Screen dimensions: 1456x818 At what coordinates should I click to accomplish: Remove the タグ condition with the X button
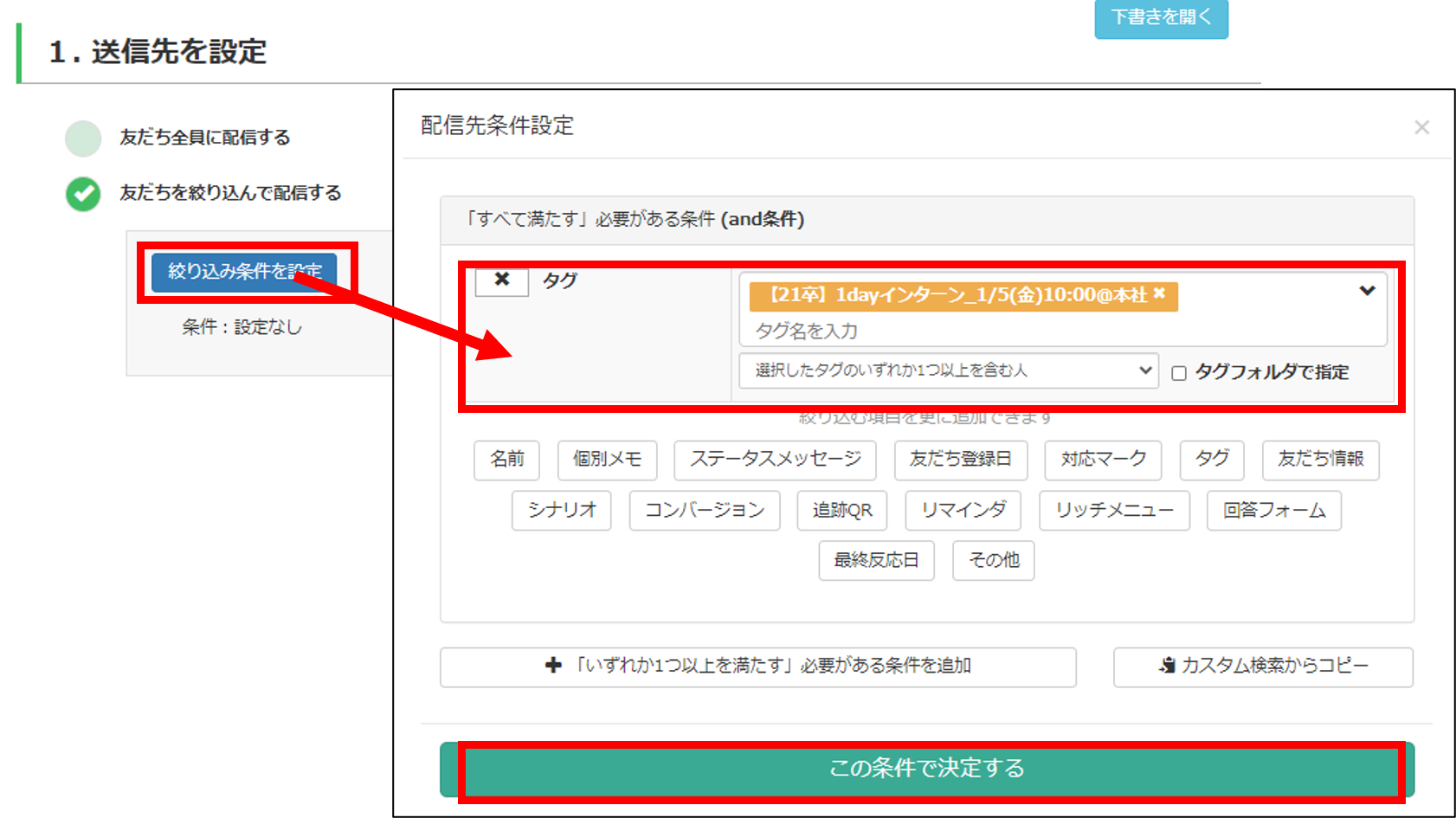coord(502,280)
